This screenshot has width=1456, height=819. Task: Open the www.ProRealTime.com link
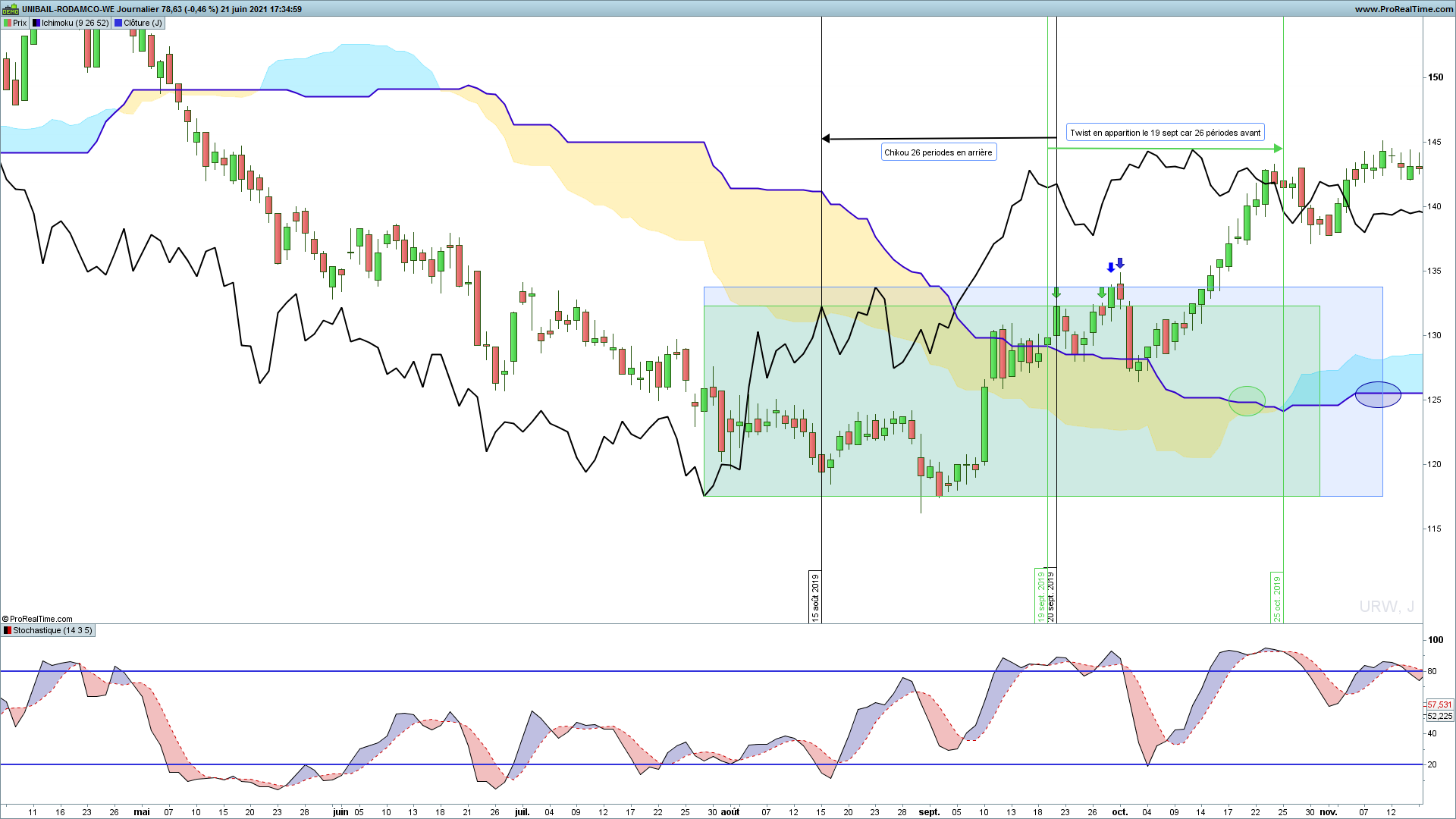tap(1404, 9)
